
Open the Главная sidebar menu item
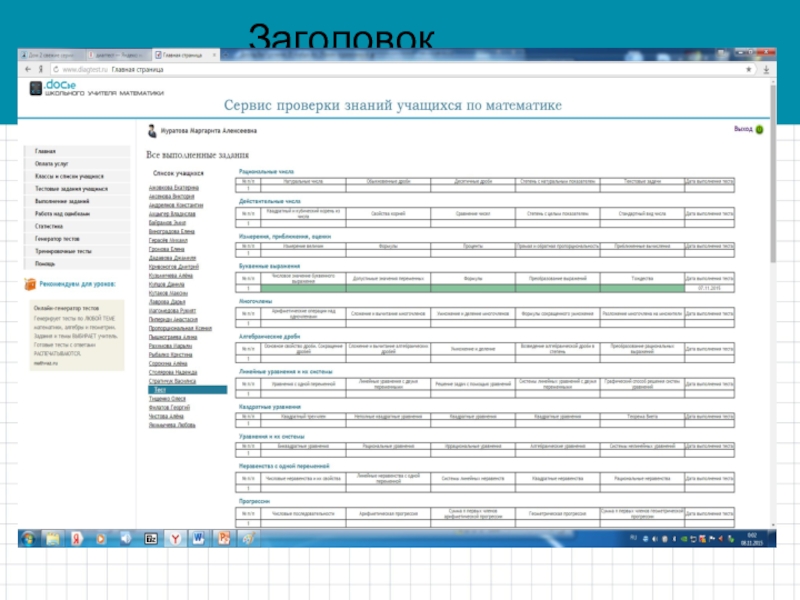pyautogui.click(x=77, y=151)
